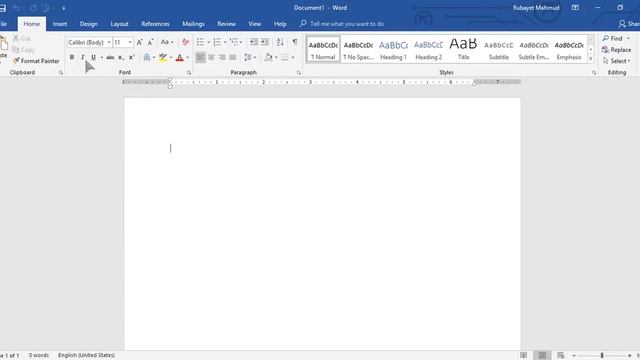
Task: Open Customize Quick Access Toolbar dropdown
Action: 64,8
